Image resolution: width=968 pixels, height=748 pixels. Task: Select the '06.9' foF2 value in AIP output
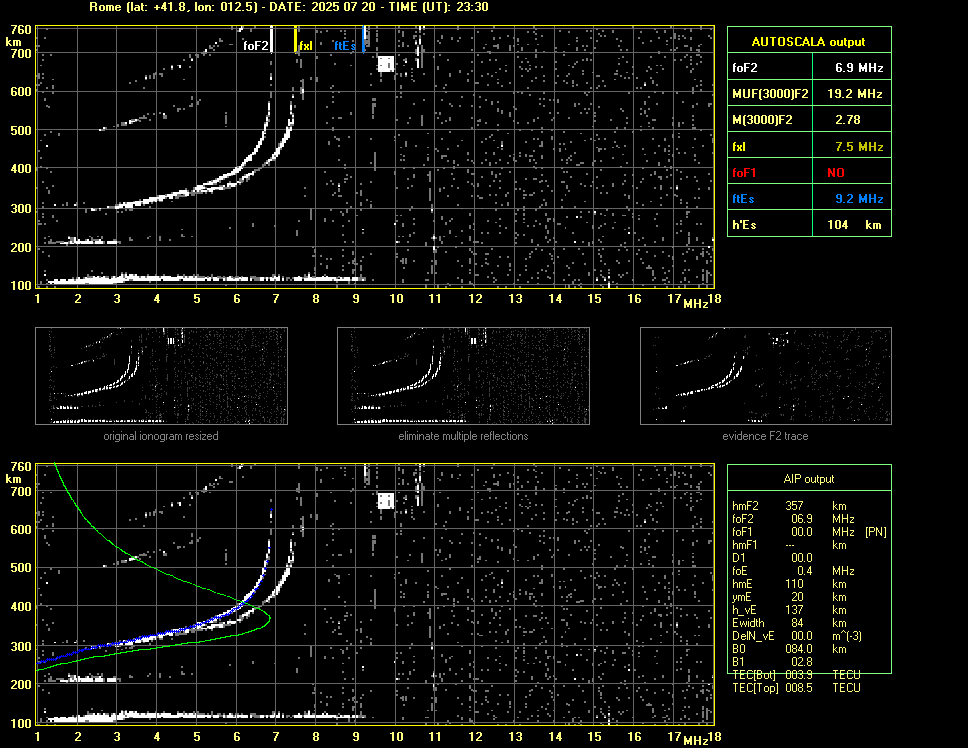coord(802,519)
